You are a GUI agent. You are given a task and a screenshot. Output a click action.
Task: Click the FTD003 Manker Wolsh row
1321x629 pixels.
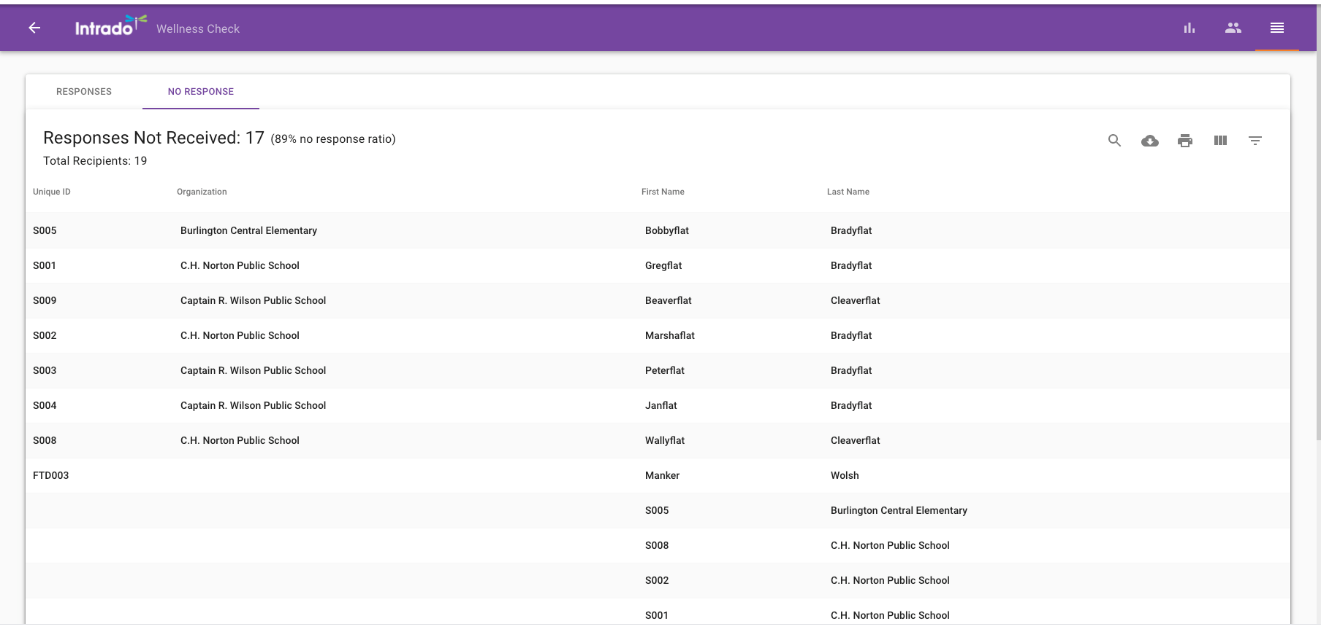(x=400, y=476)
